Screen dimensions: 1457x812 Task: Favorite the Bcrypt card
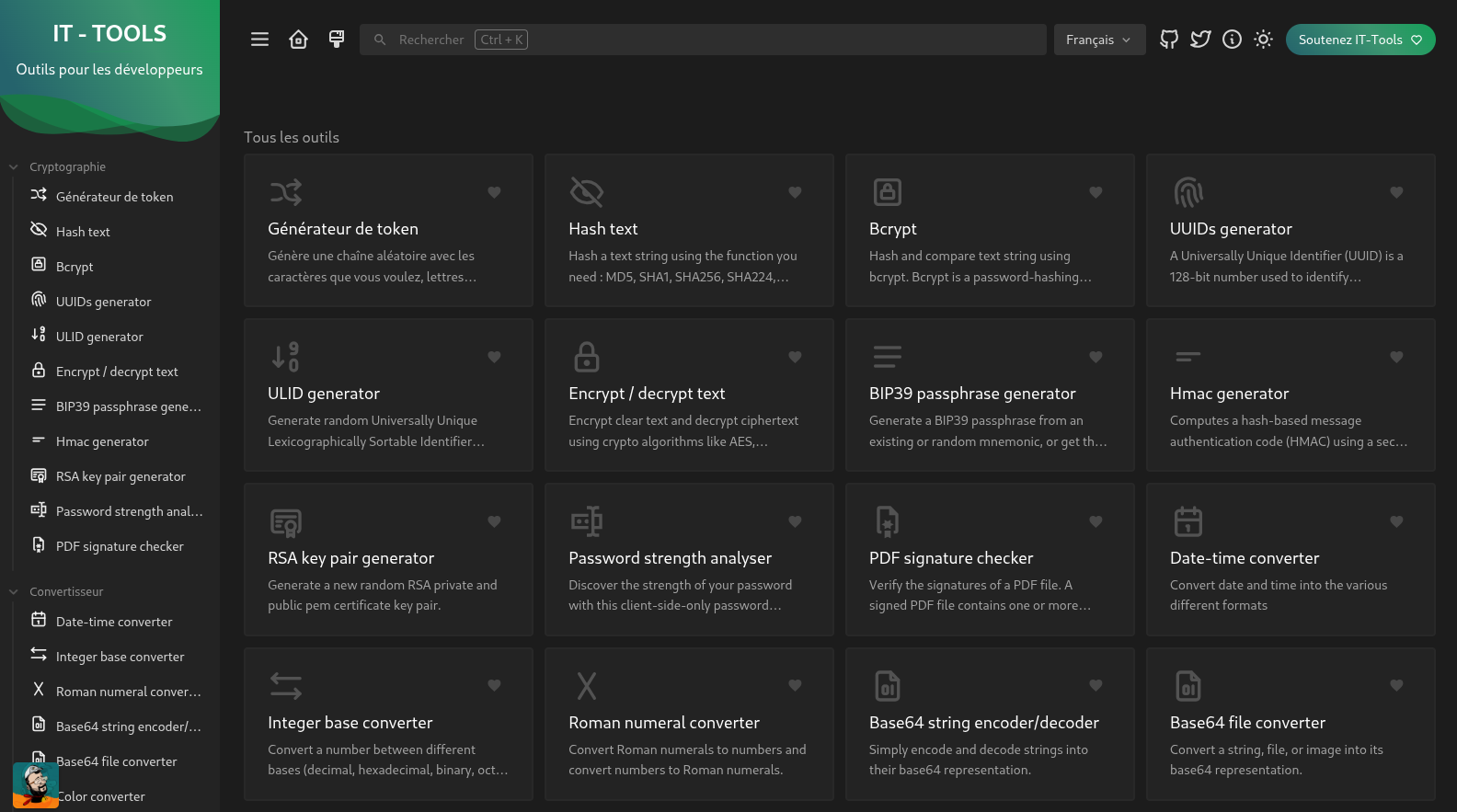pyautogui.click(x=1096, y=192)
